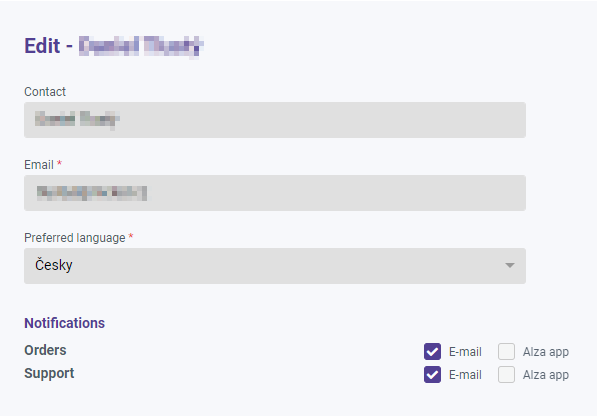Click the red asterisk beside Preferred language

coord(131,236)
